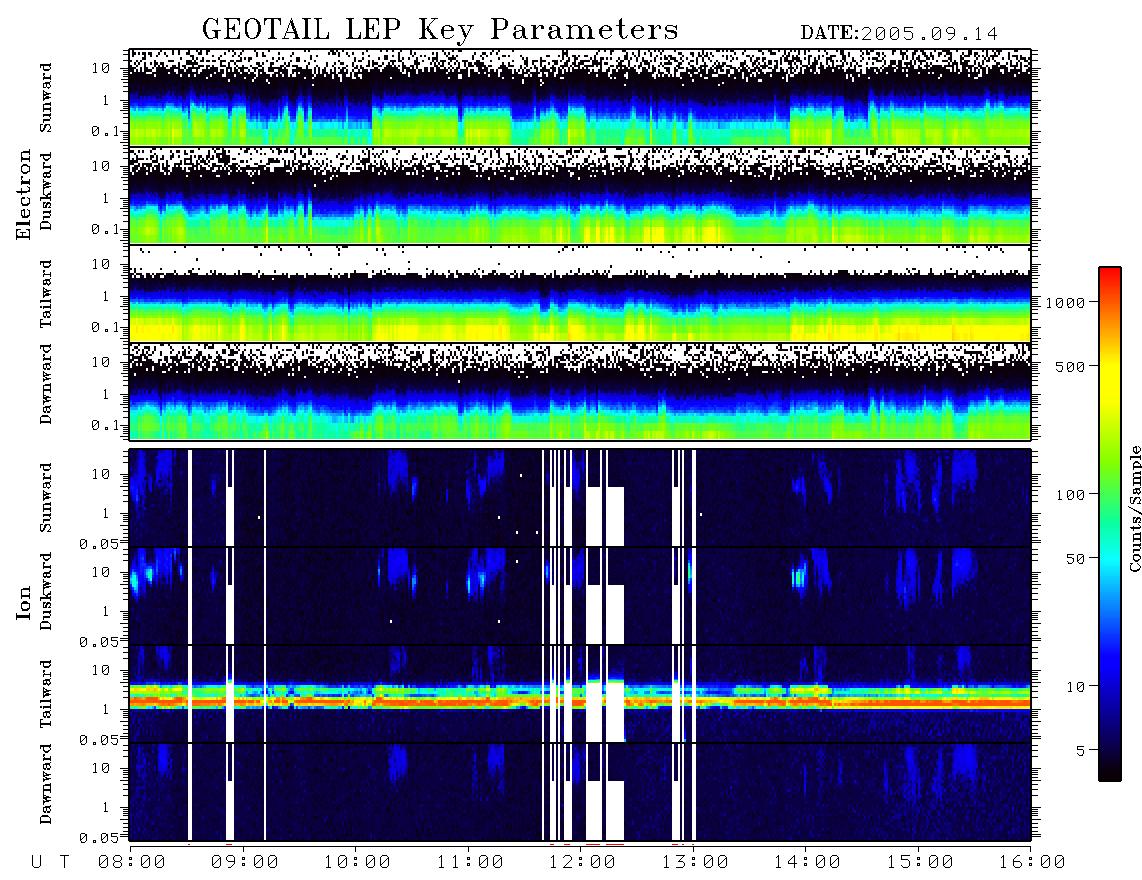Click the Electron Tailward panel label
This screenshot has height=880, width=1142.
click(x=46, y=294)
